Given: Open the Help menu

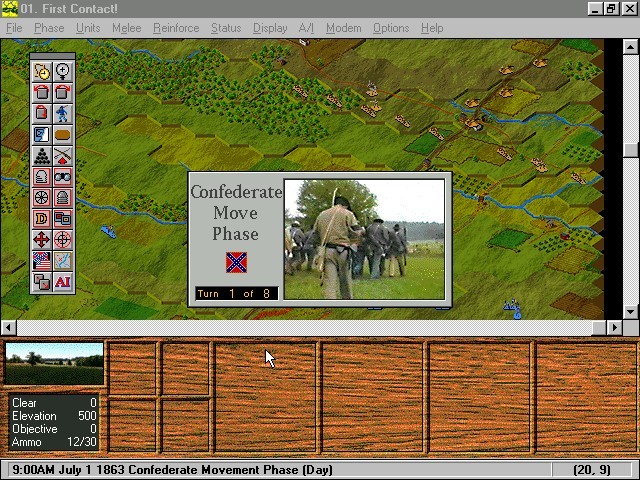Looking at the screenshot, I should click(x=432, y=28).
